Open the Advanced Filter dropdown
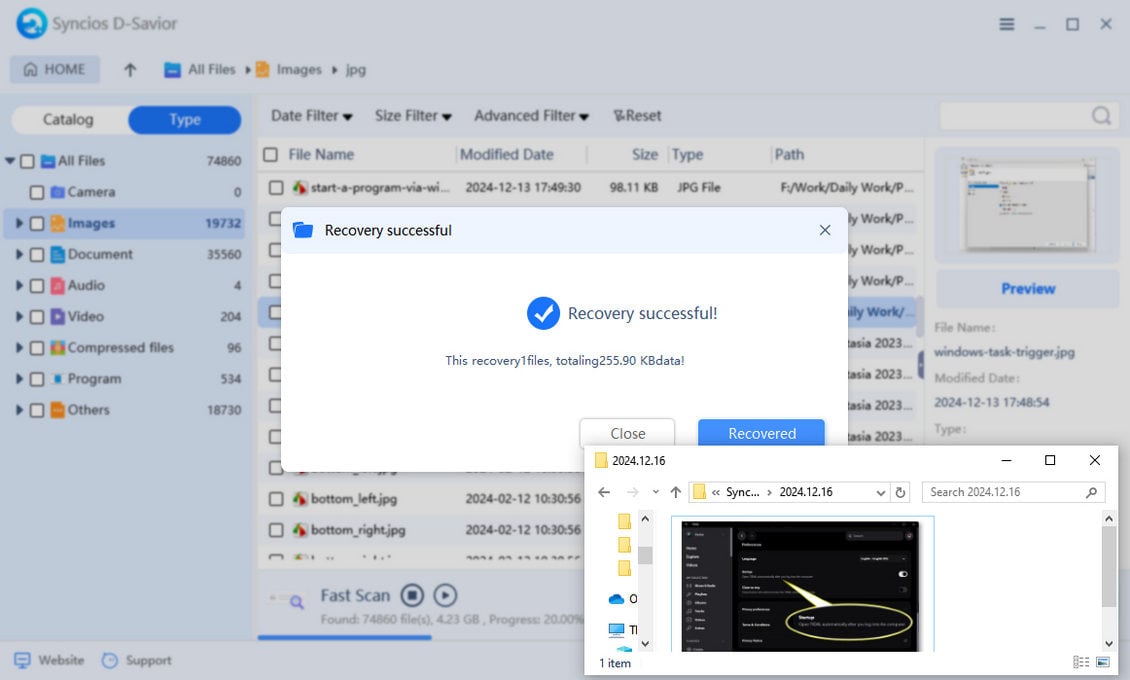 pyautogui.click(x=531, y=116)
